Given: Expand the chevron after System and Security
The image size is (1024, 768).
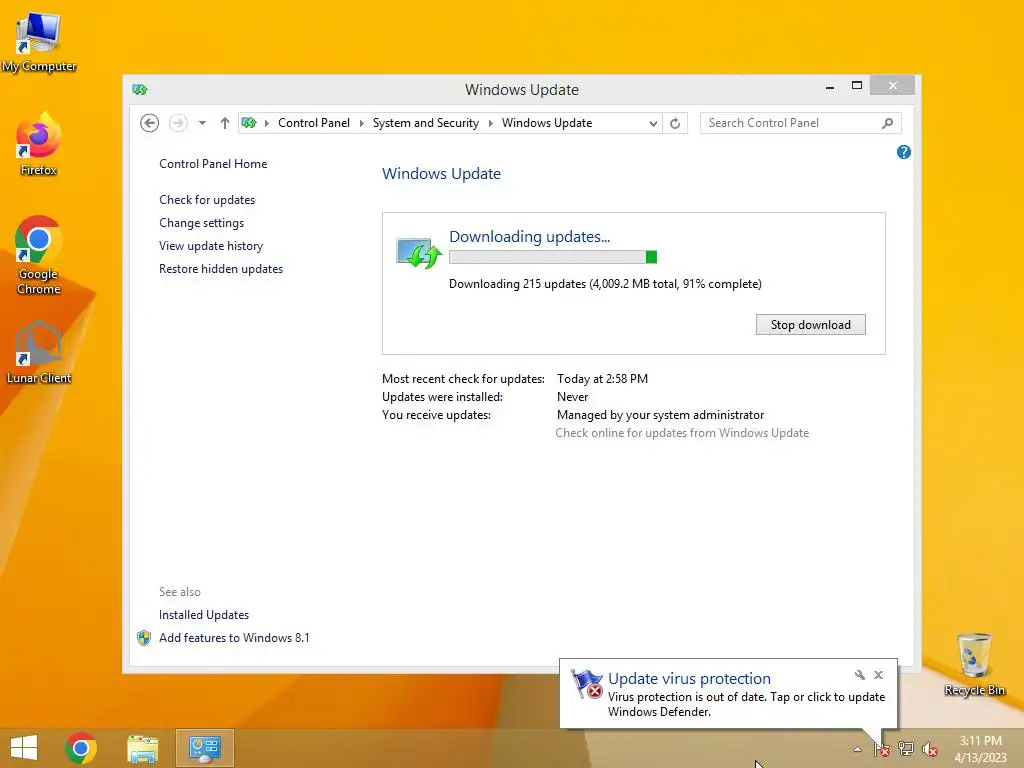Looking at the screenshot, I should click(490, 123).
